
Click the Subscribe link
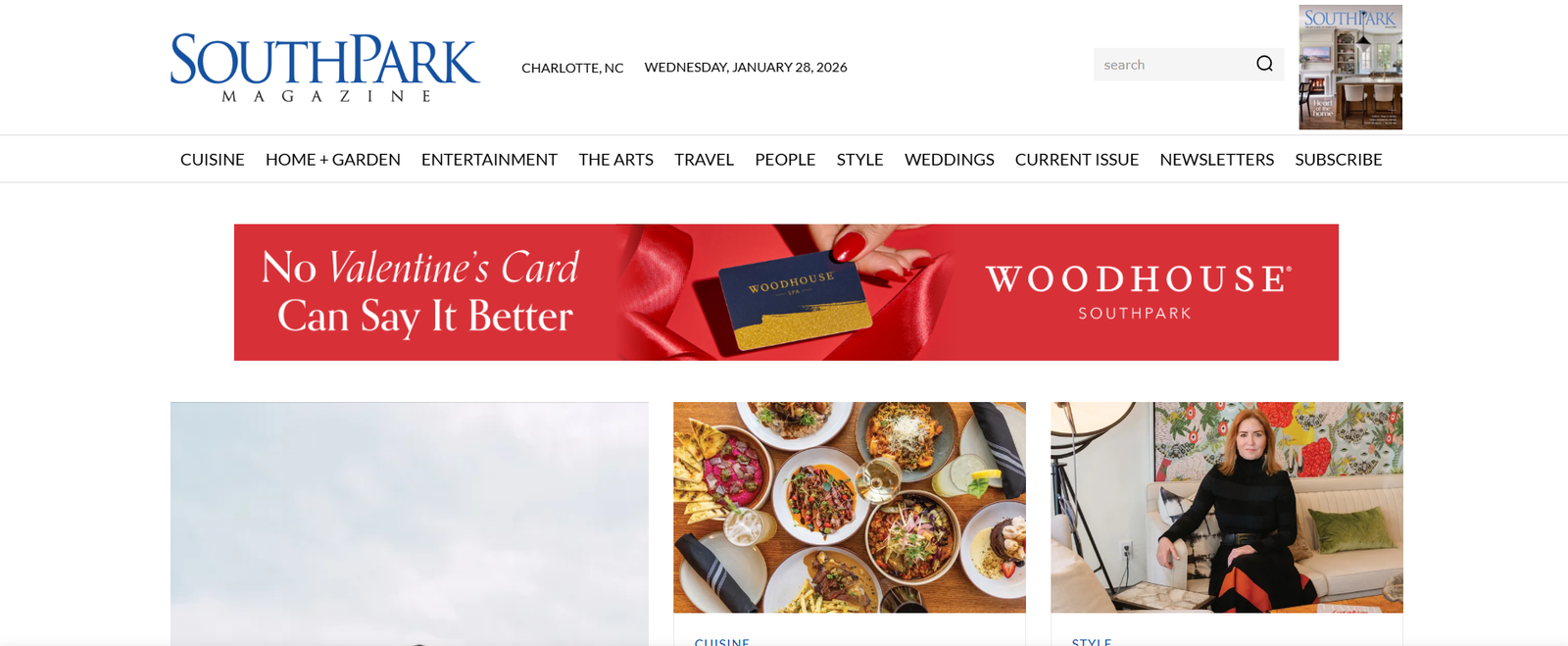[x=1339, y=159]
